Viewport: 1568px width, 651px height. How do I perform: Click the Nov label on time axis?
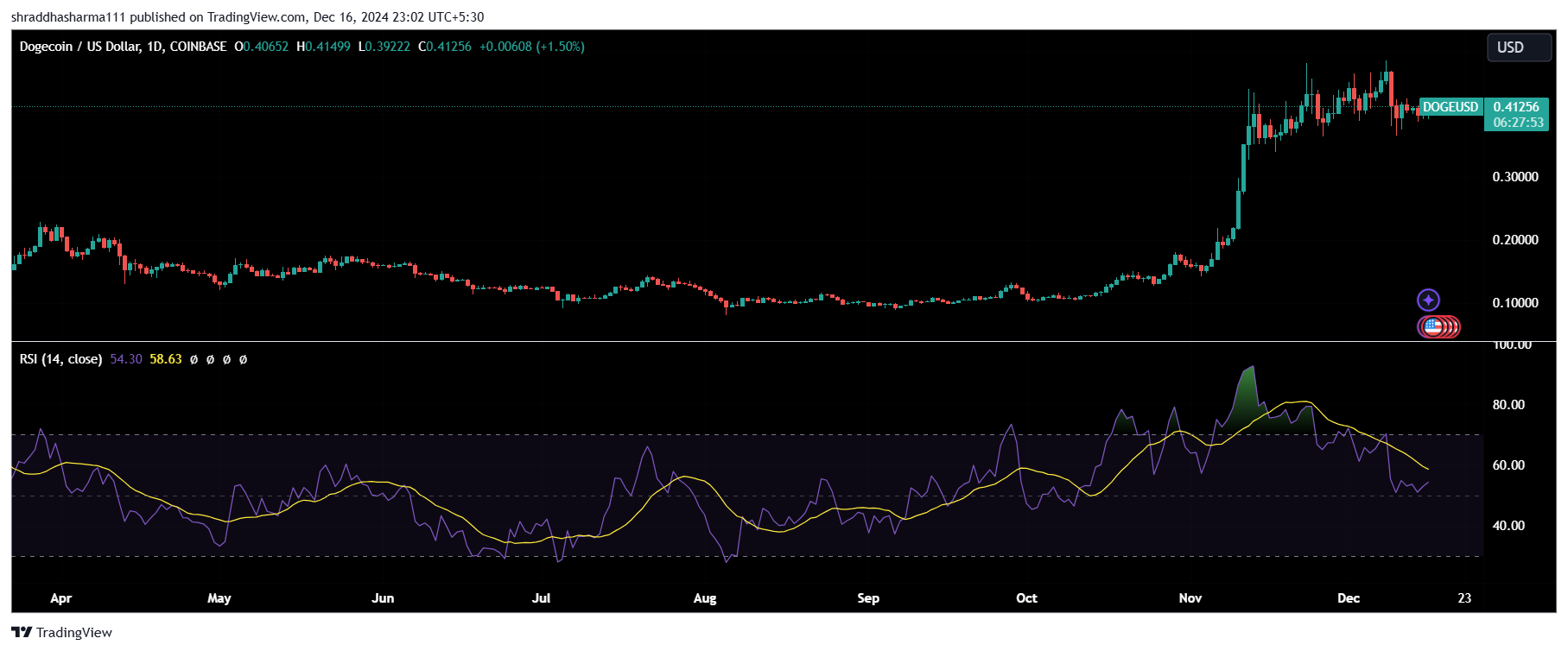click(1190, 598)
